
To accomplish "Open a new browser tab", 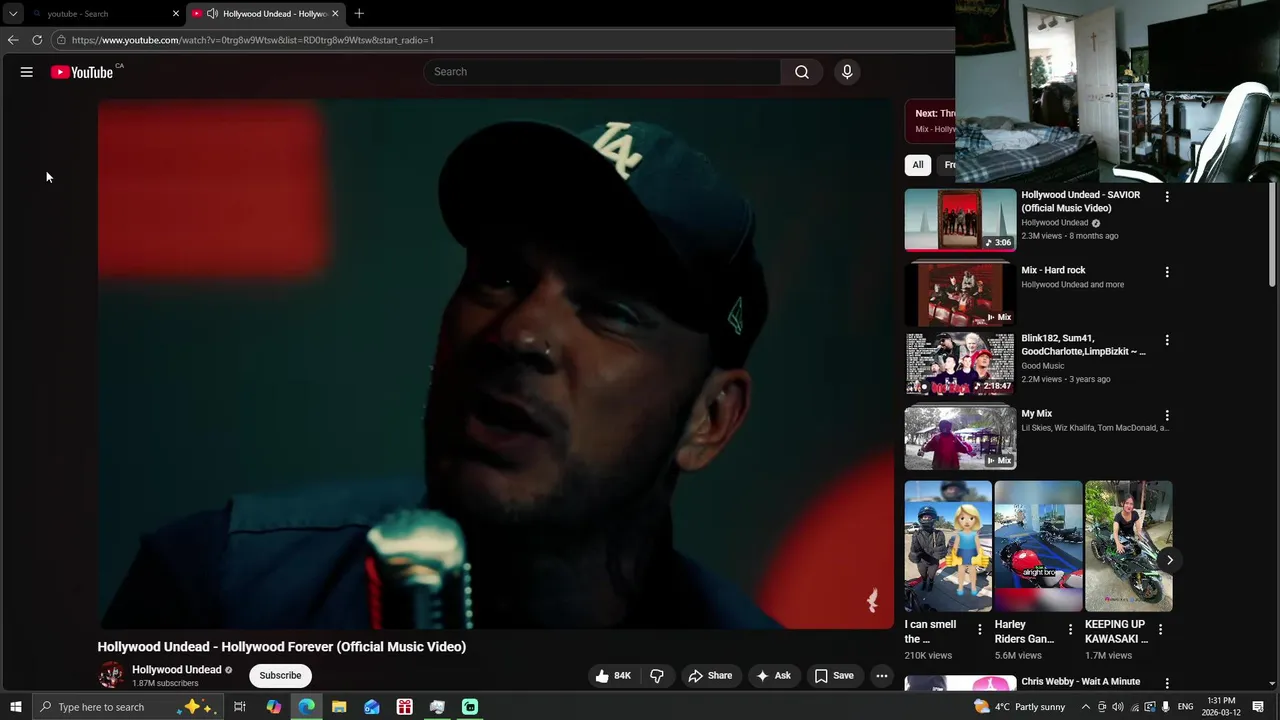I will click(359, 14).
